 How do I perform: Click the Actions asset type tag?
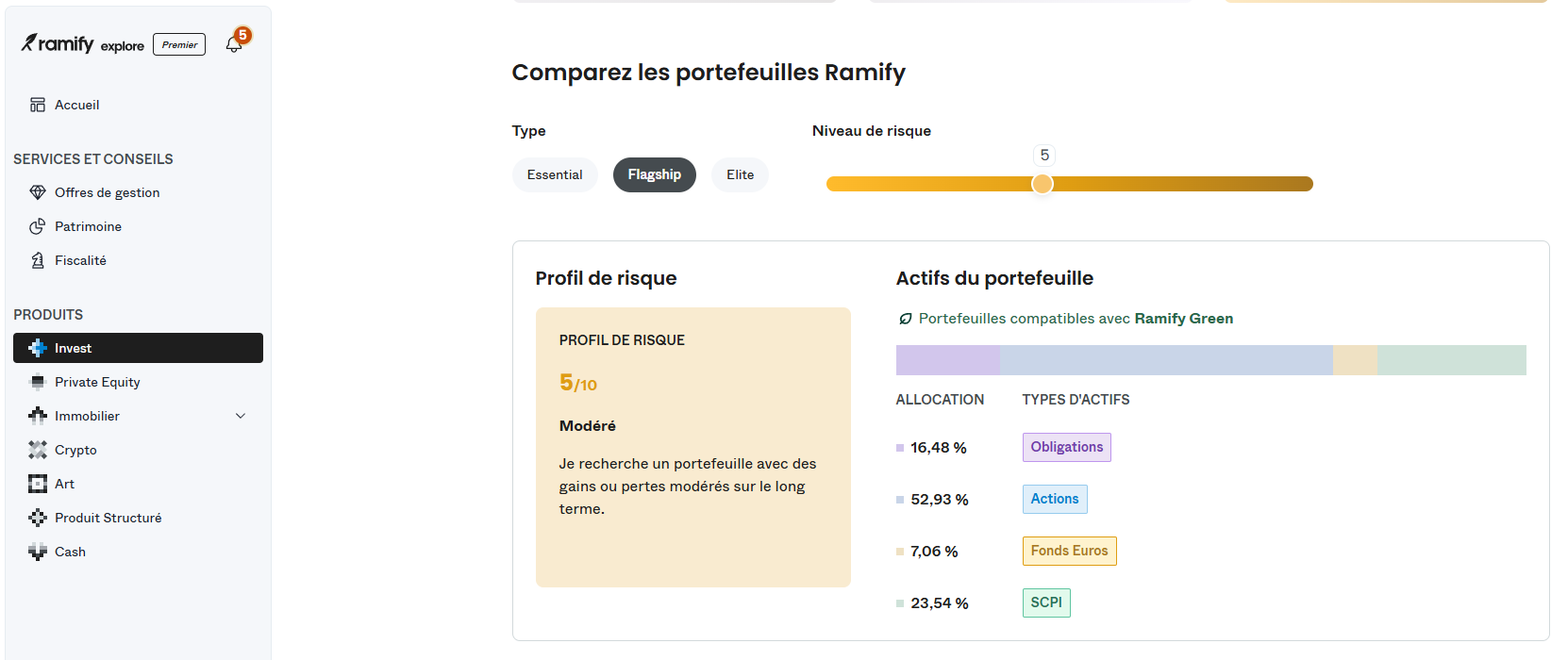tap(1054, 499)
